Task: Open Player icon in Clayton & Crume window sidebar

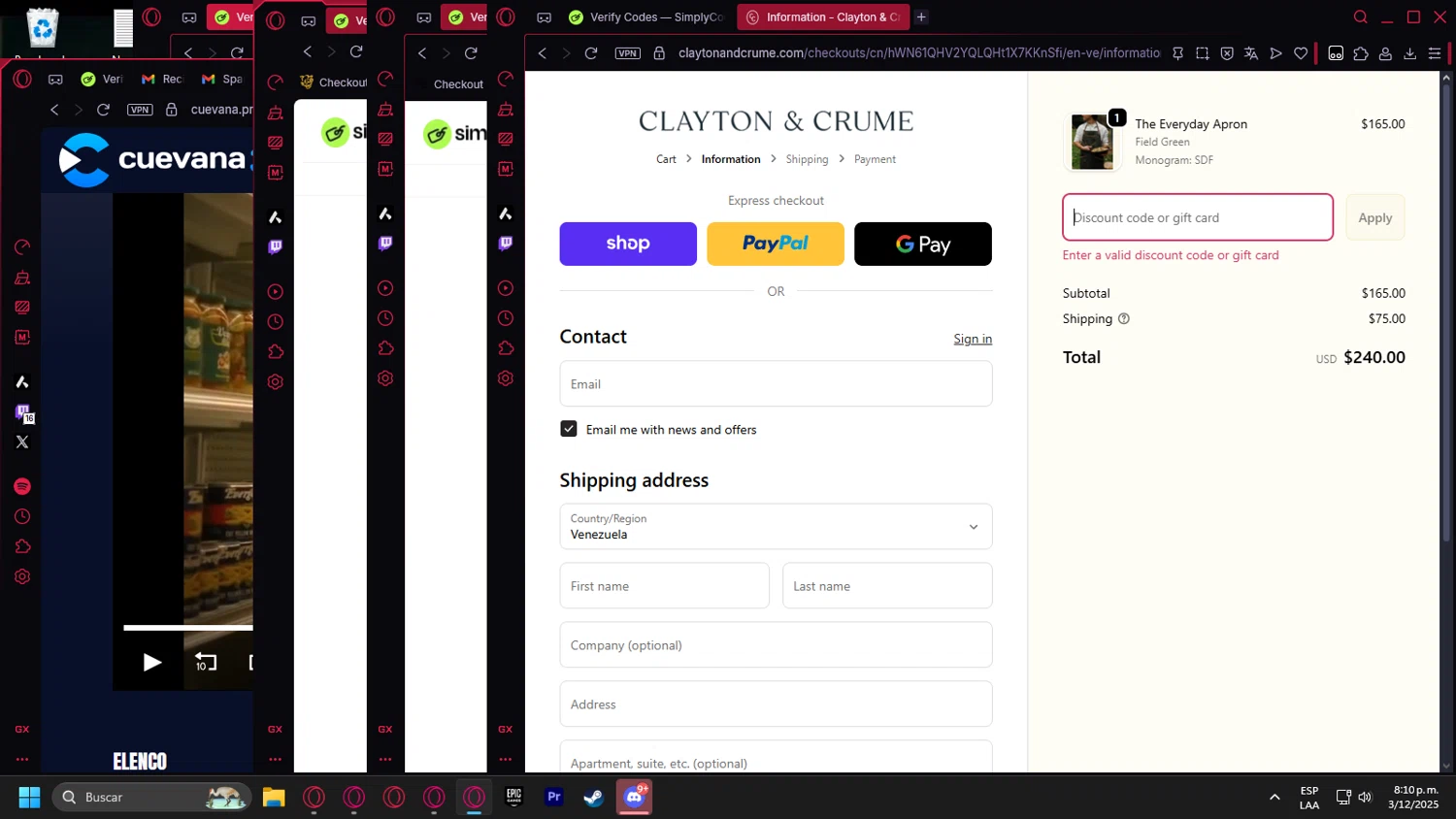Action: [506, 288]
